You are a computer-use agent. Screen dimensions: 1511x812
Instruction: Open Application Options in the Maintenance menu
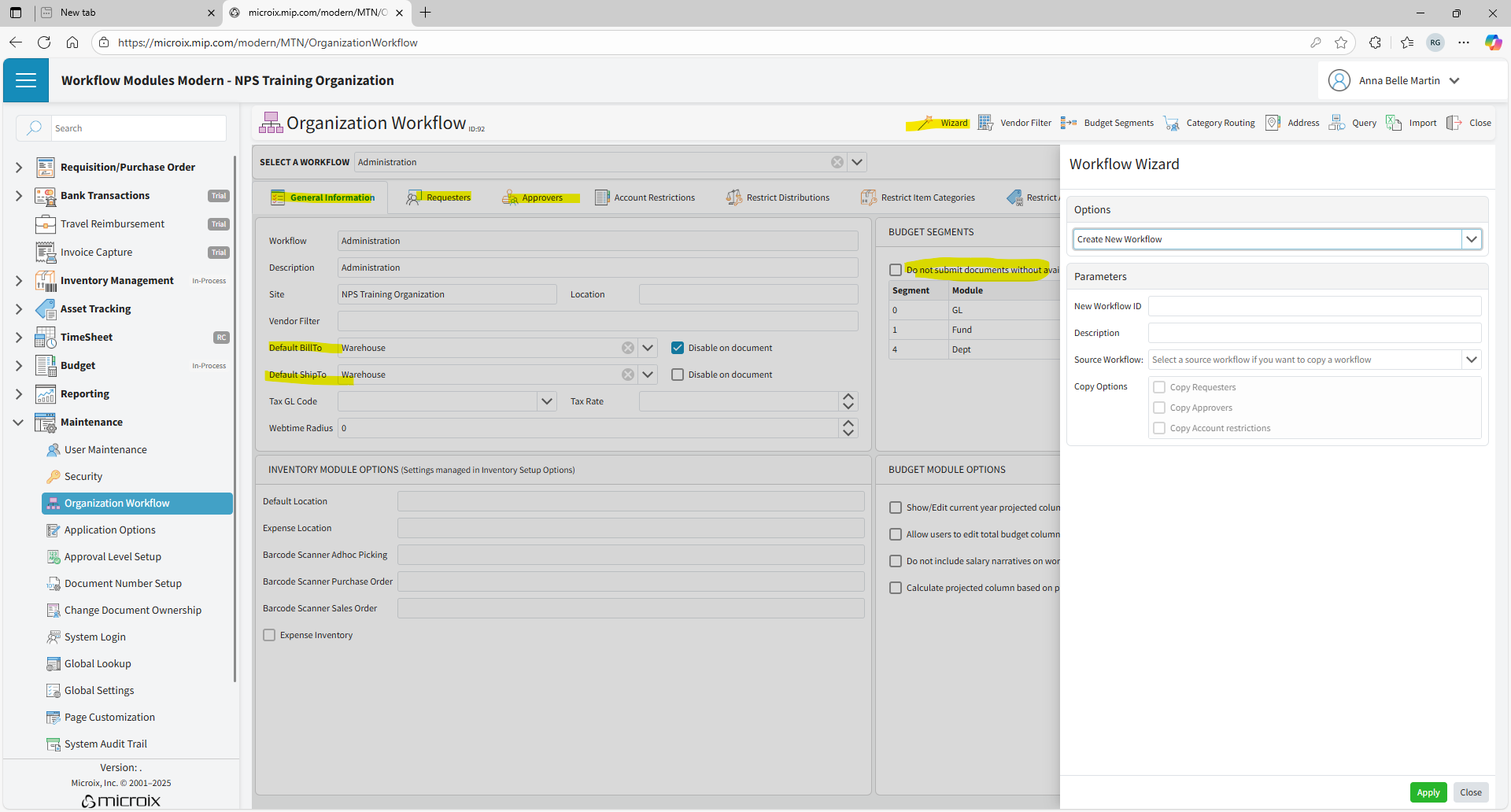click(x=109, y=530)
